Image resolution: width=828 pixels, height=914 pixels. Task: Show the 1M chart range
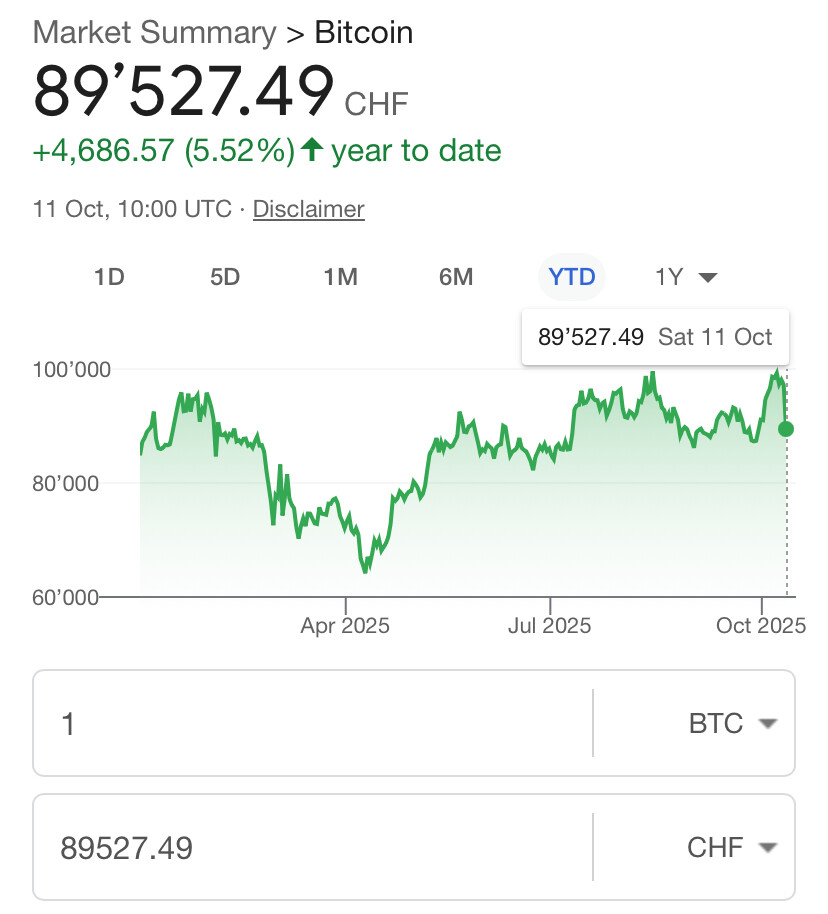pyautogui.click(x=341, y=277)
